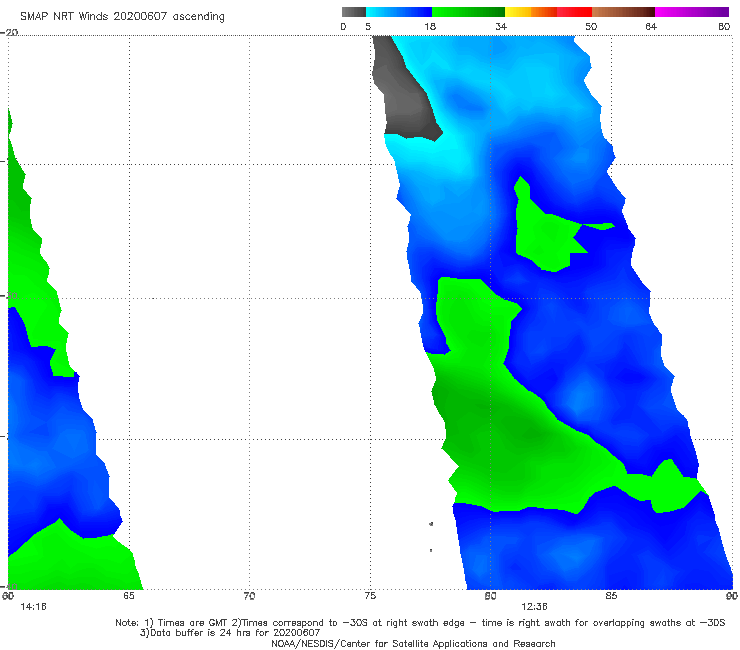Click the longitude axis label '65'
Viewport: 740px width, 650px height.
click(129, 596)
